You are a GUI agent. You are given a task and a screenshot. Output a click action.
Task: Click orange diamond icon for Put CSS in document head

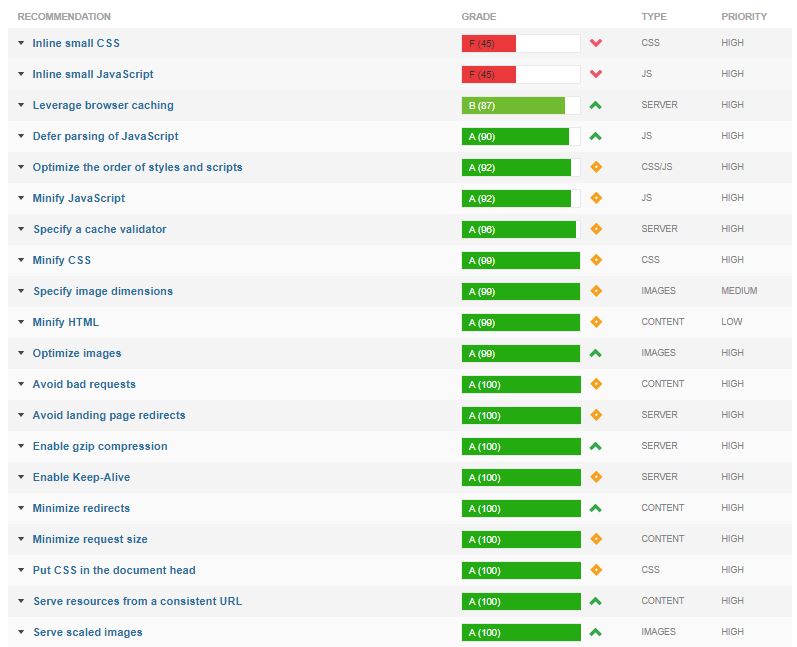pos(596,570)
